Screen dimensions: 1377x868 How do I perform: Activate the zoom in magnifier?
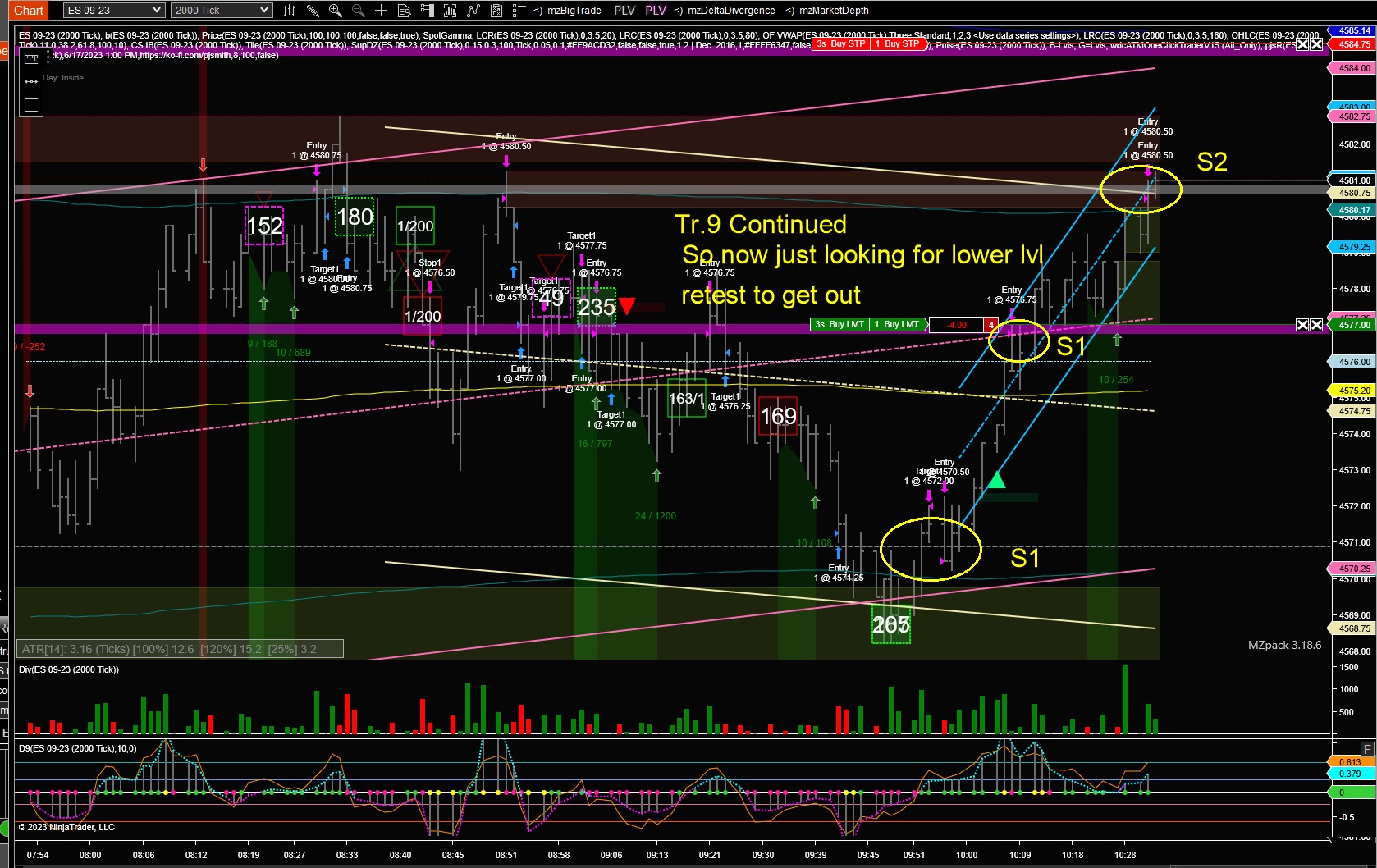click(x=335, y=11)
